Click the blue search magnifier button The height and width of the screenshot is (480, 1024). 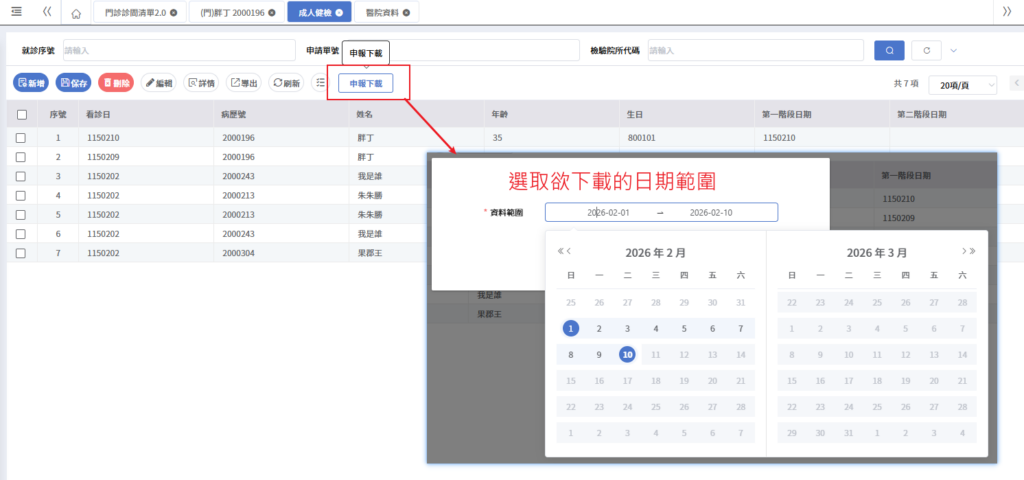tap(888, 50)
